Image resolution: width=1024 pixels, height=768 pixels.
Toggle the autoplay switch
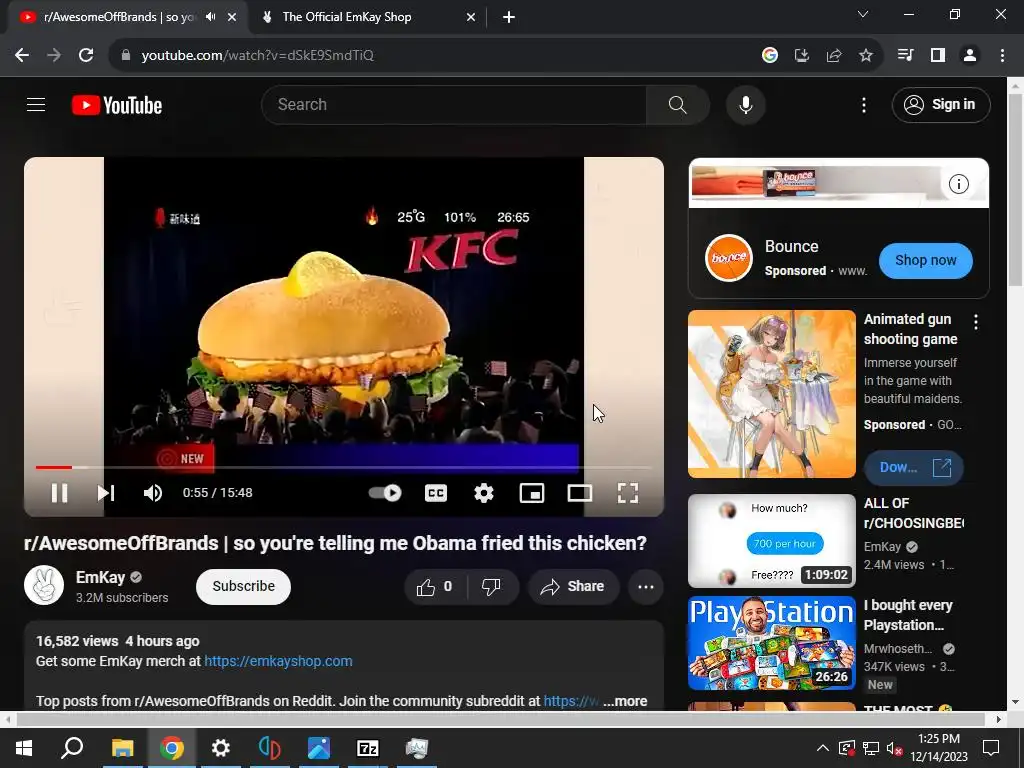coord(385,493)
